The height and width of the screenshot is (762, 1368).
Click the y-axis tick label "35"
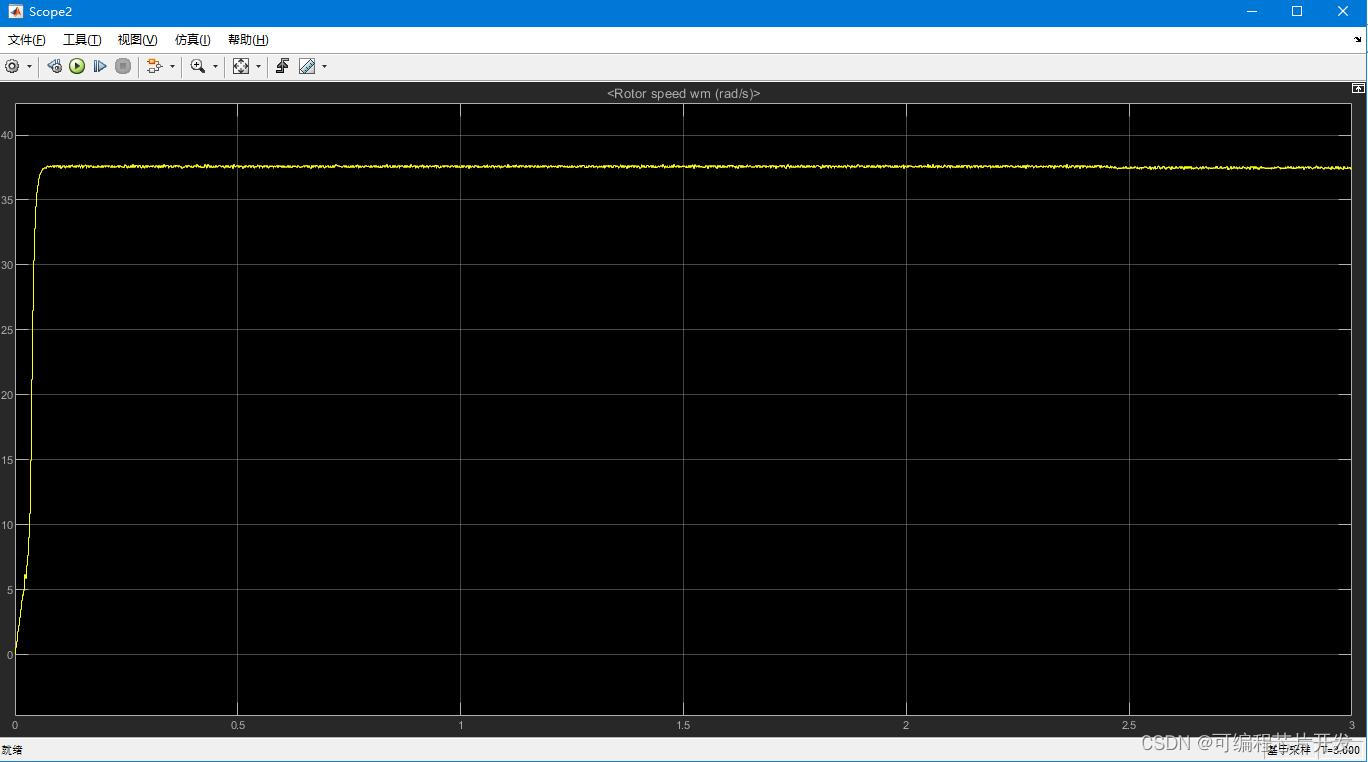7,200
